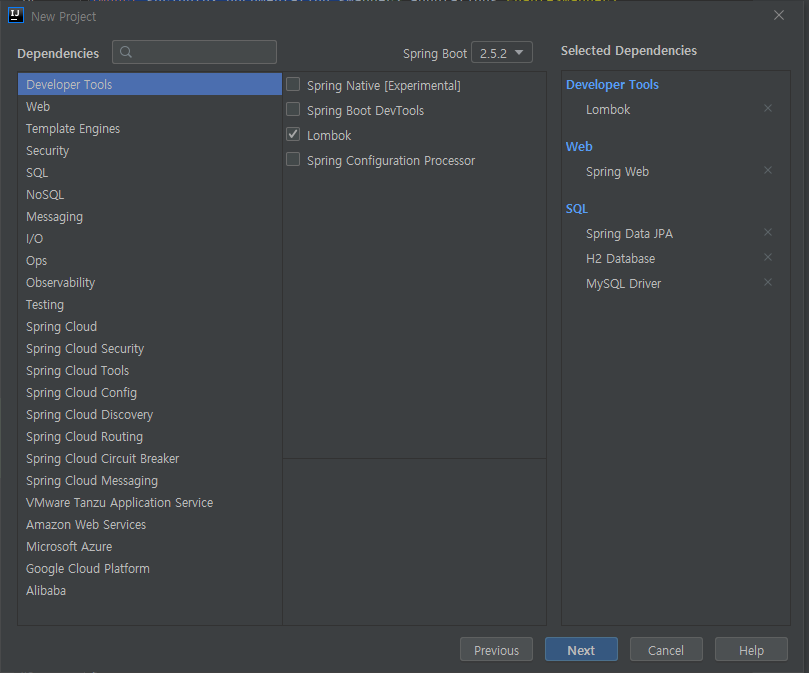This screenshot has width=809, height=673.
Task: Select VMware Tanzu Application Service category
Action: tap(150, 503)
